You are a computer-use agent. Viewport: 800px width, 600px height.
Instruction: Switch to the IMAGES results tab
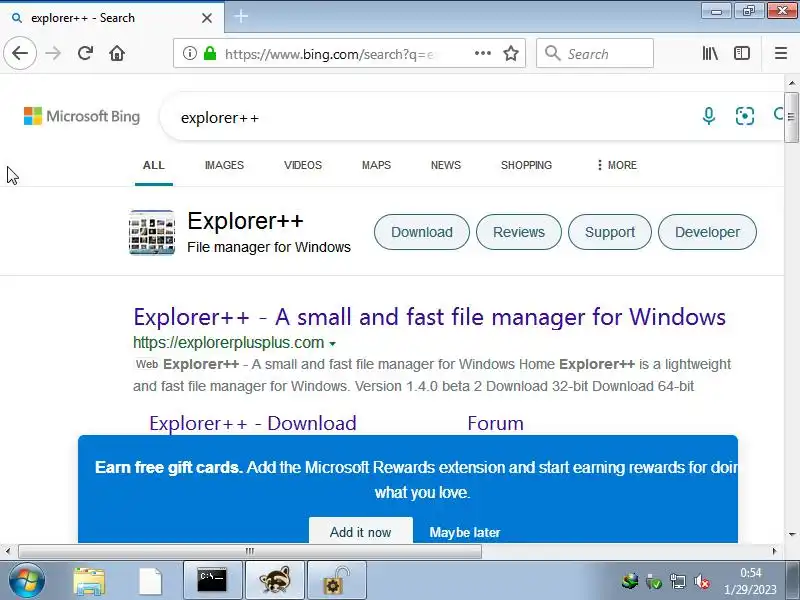(x=224, y=165)
